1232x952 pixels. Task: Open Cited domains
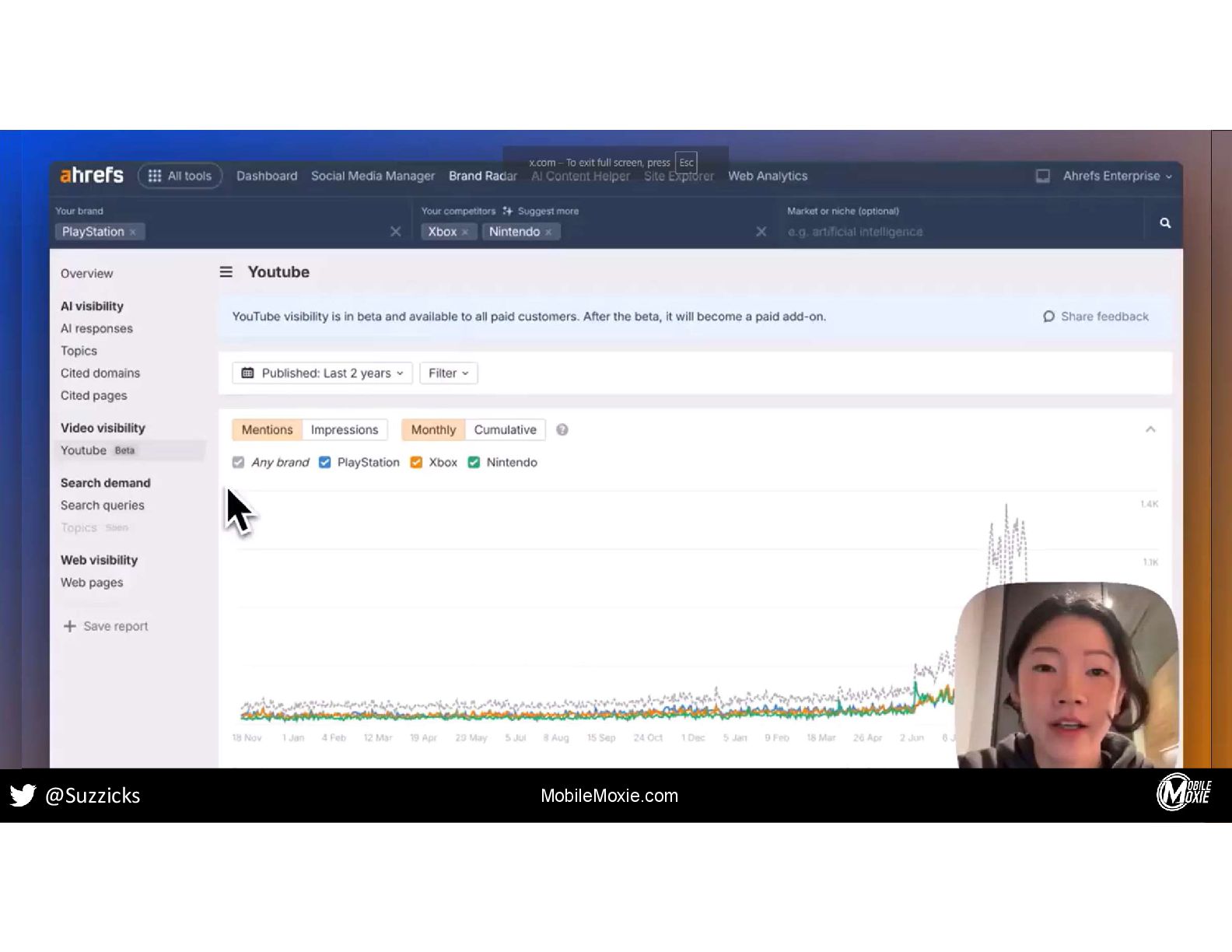(x=100, y=373)
